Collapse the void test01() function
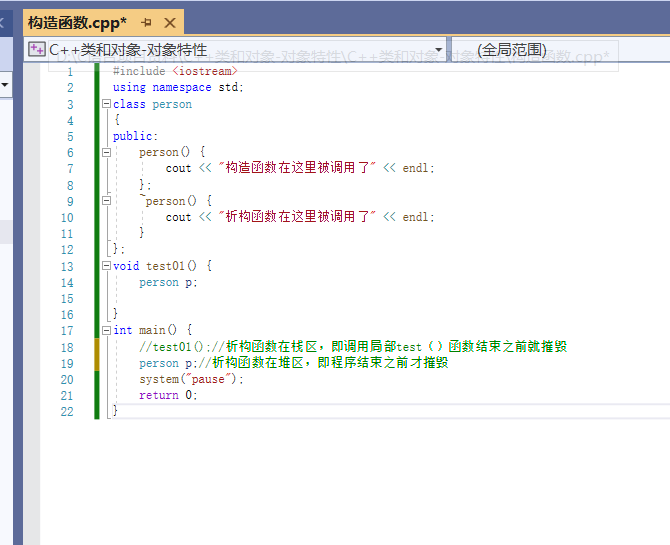 [x=106, y=266]
